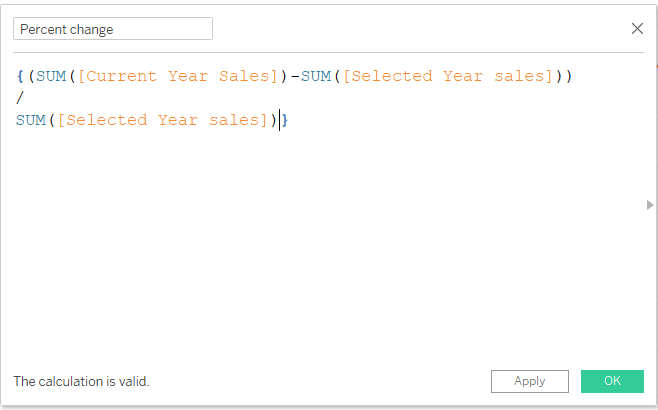Click the closing curly brace of the formula
This screenshot has width=658, height=410.
(285, 120)
